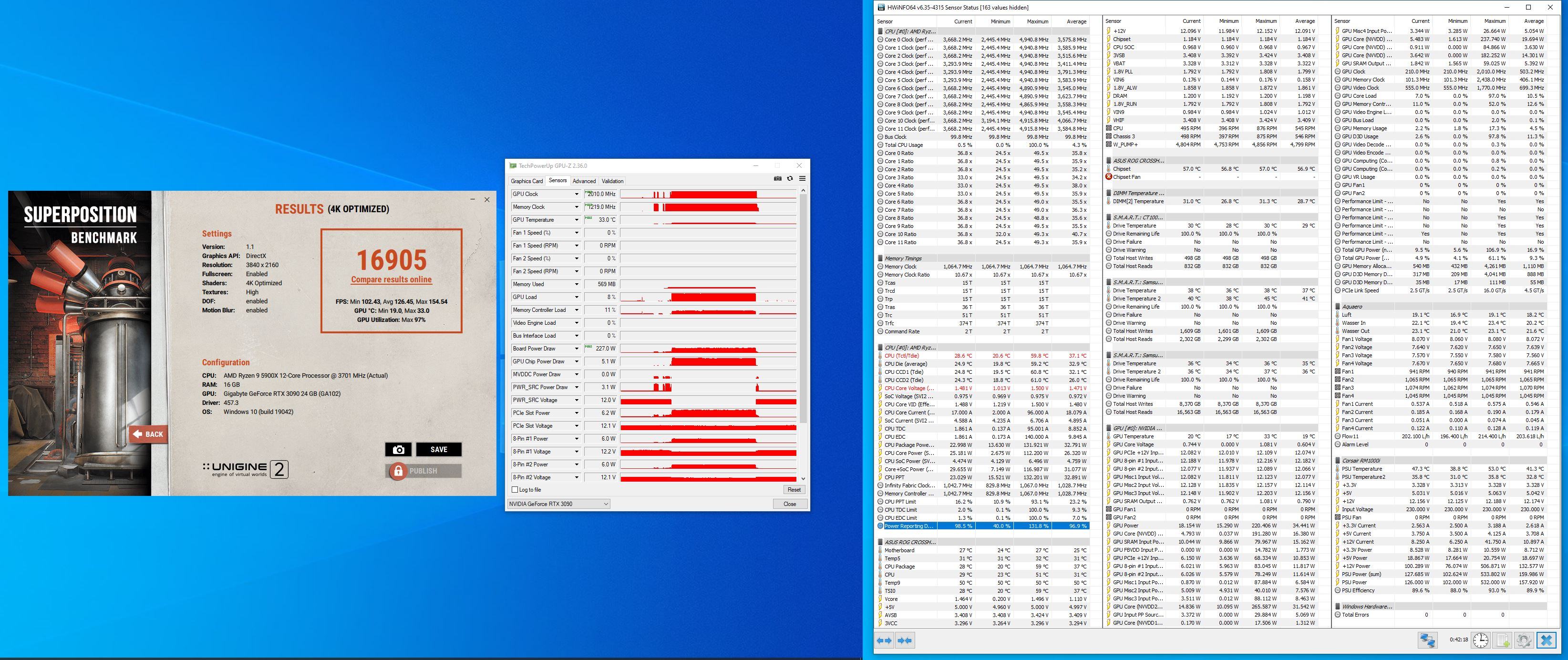Click the lightning icon of +12V row in HWiNFO

[x=1108, y=31]
